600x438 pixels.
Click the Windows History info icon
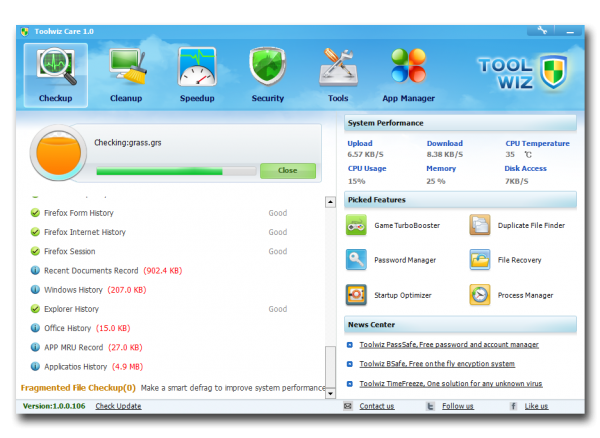pyautogui.click(x=35, y=290)
